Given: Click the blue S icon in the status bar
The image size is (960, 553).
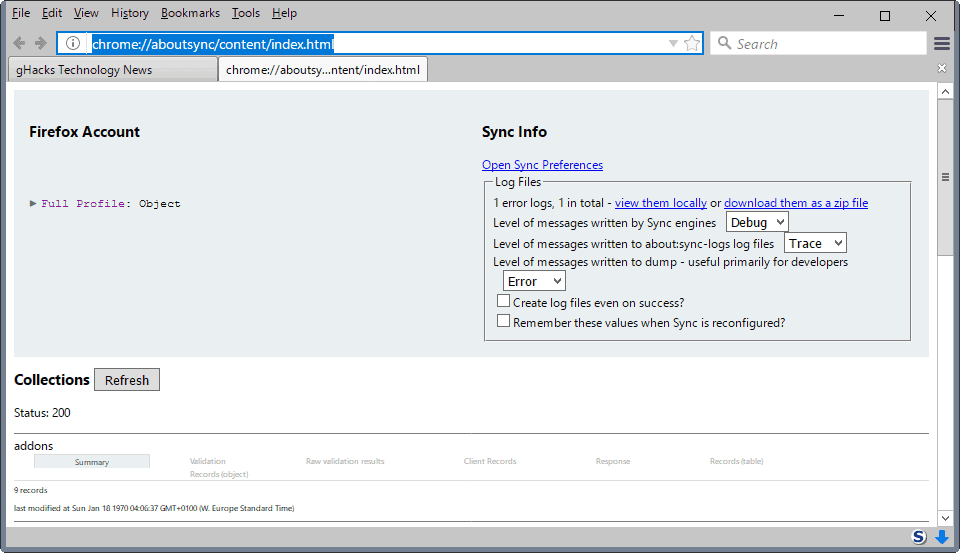Looking at the screenshot, I should pos(918,537).
